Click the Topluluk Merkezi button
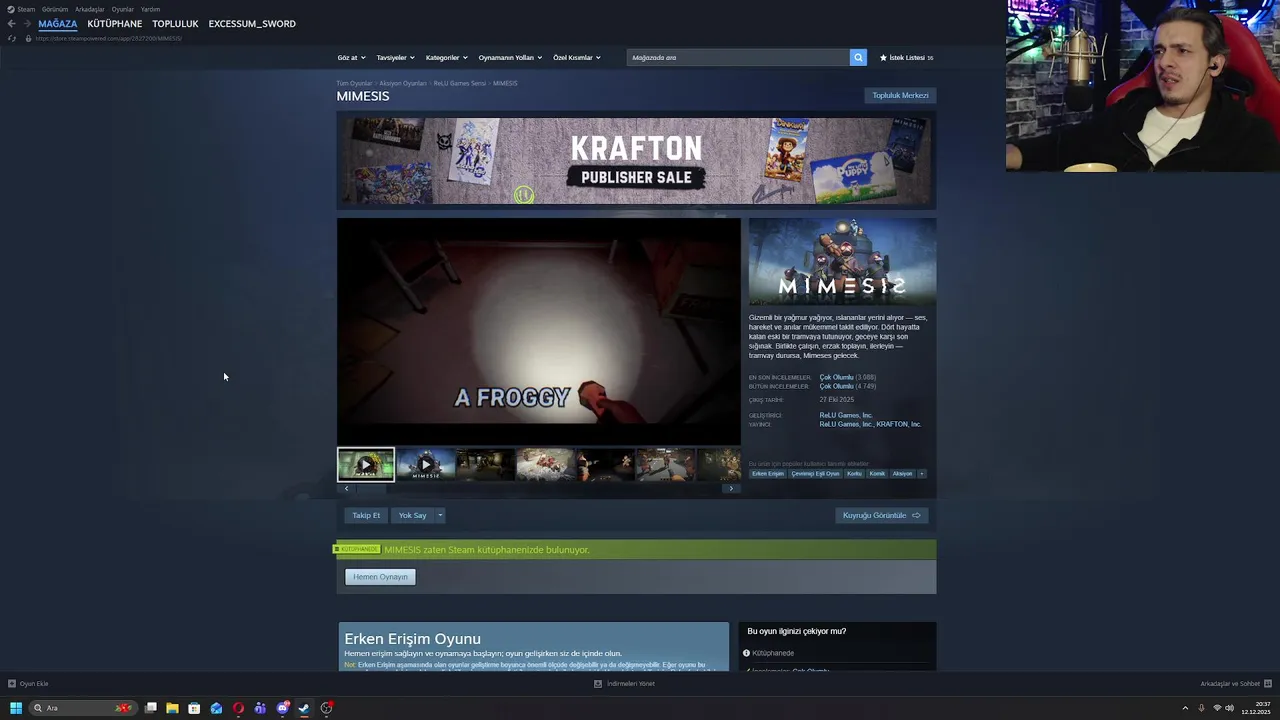Screen dimensions: 1280x720 pyautogui.click(x=900, y=96)
